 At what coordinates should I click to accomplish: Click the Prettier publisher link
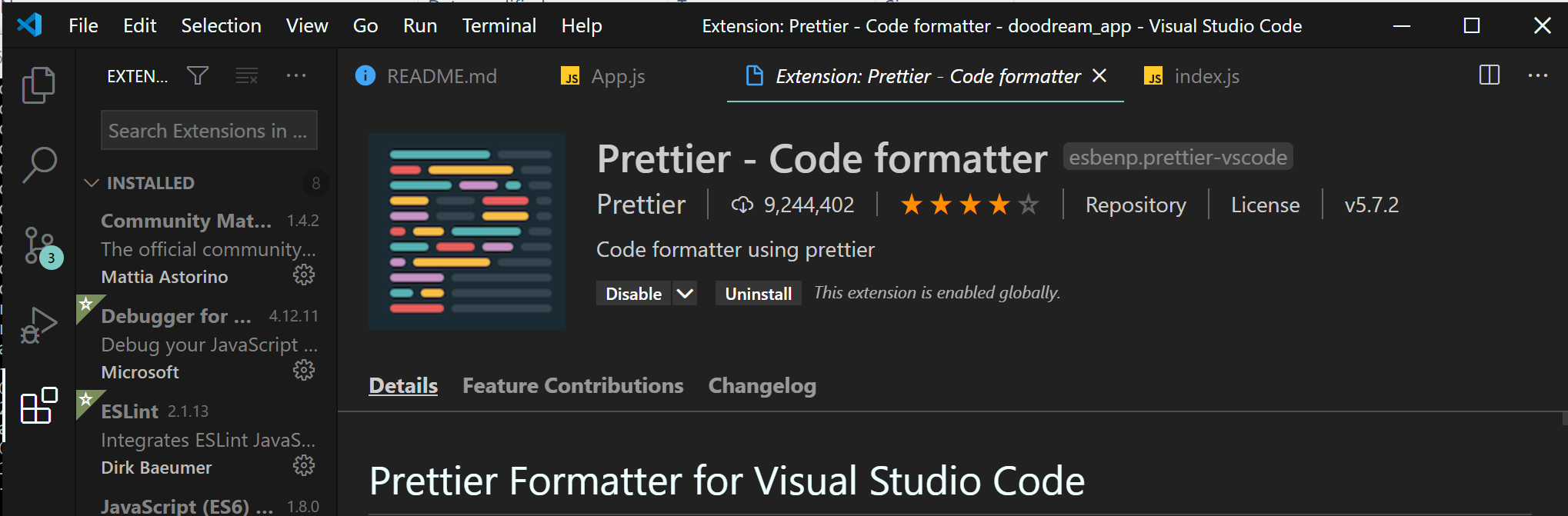click(x=641, y=205)
